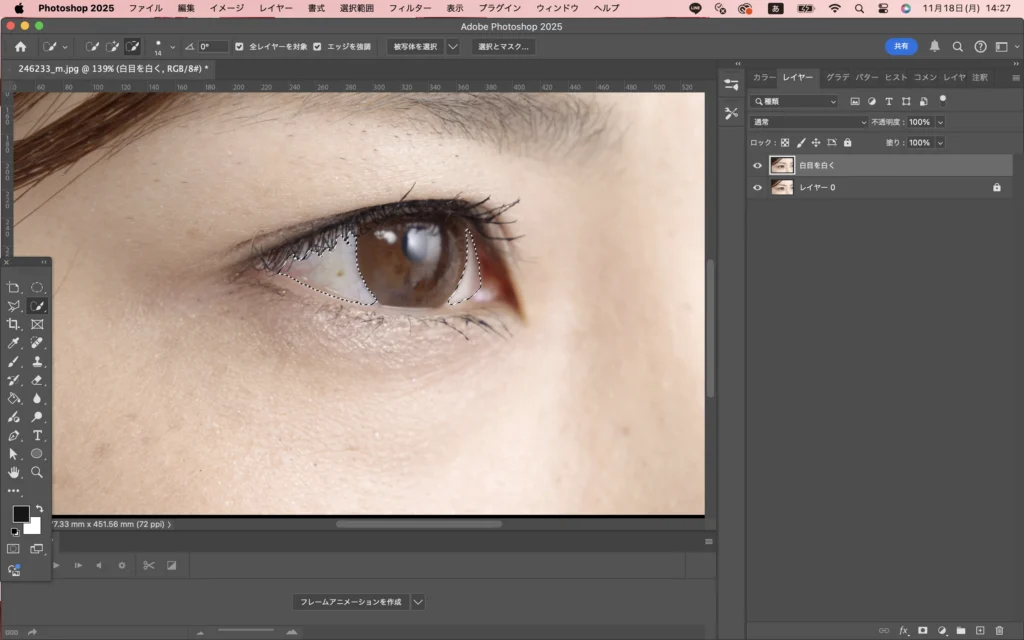The image size is (1024, 640).
Task: Open the 通常 blend mode dropdown
Action: pos(809,122)
